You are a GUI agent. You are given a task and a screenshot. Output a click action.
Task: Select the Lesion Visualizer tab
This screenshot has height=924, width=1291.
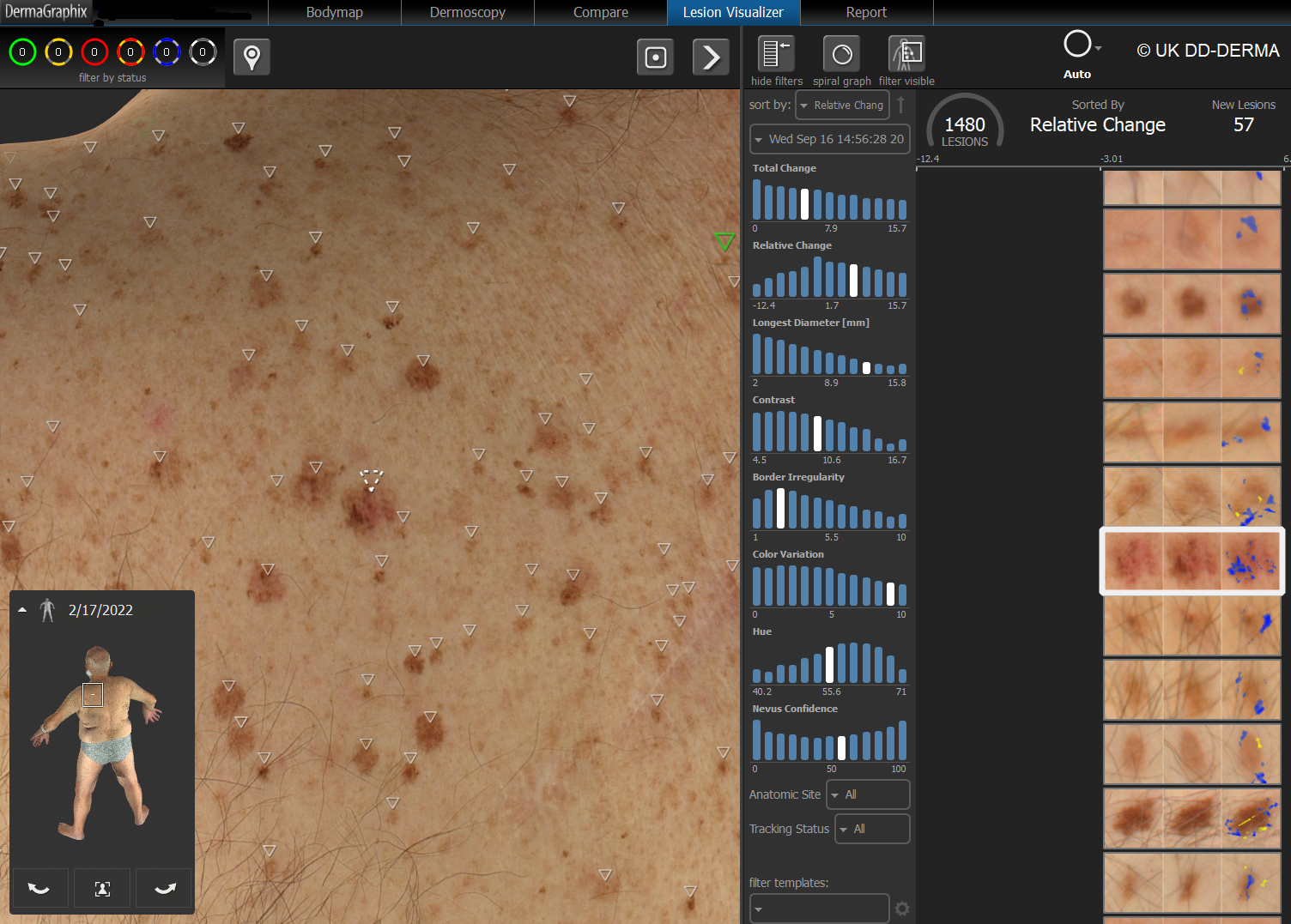click(734, 13)
